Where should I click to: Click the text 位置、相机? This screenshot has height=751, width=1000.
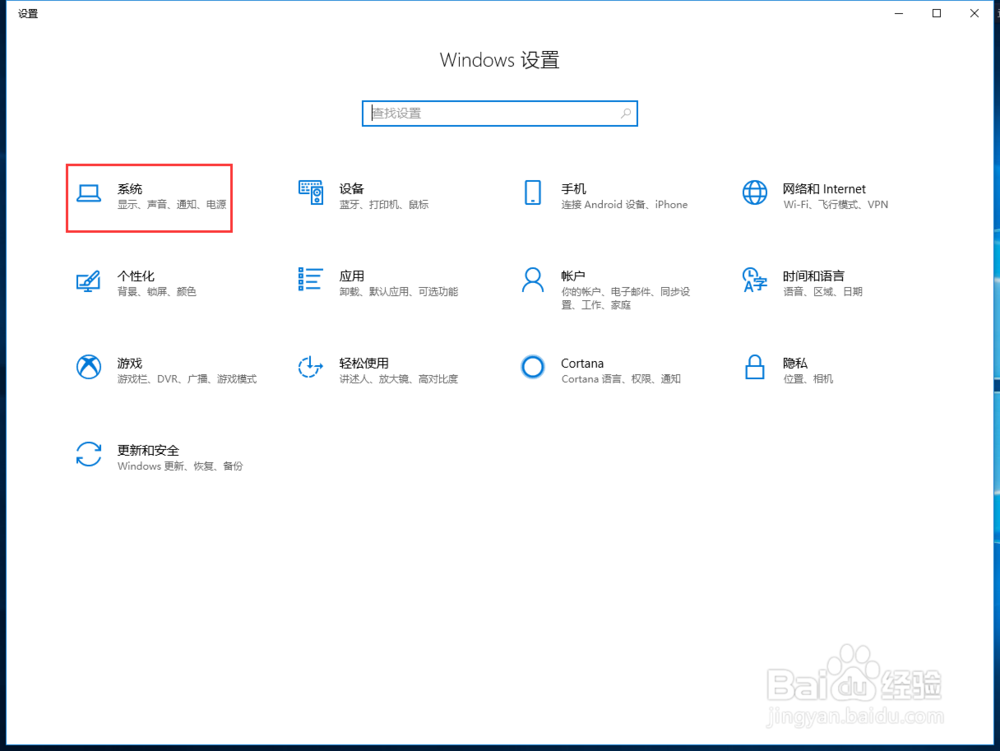(808, 379)
